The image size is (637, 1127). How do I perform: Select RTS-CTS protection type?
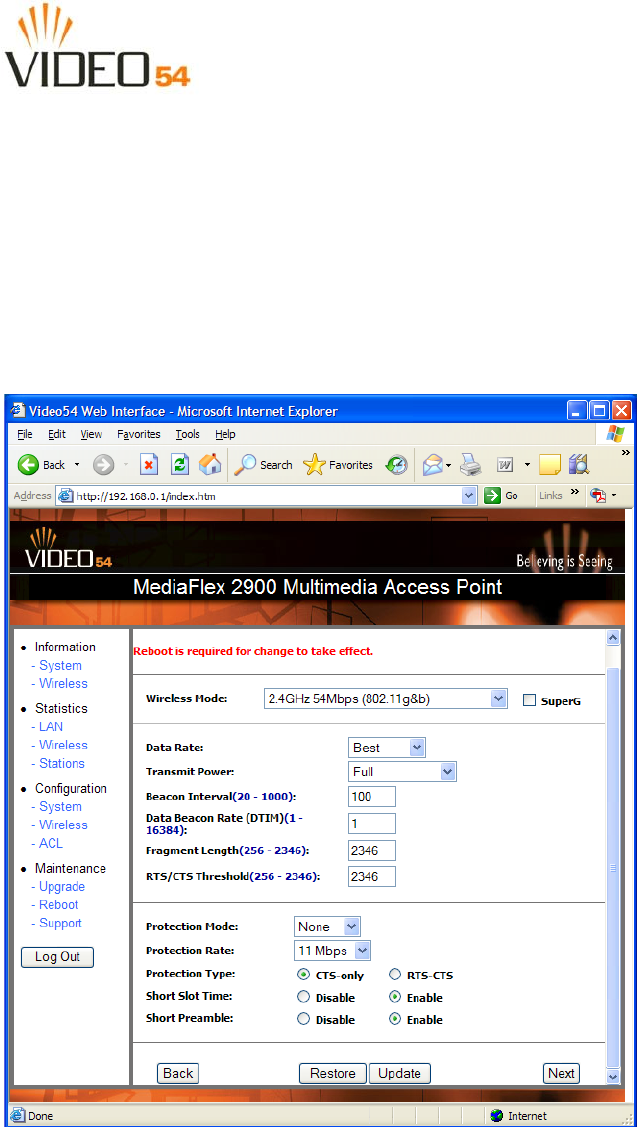click(395, 975)
